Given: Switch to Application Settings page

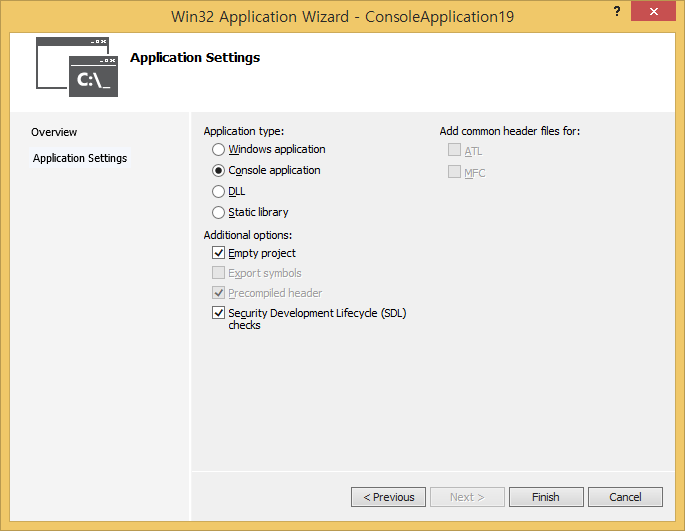Looking at the screenshot, I should 80,158.
